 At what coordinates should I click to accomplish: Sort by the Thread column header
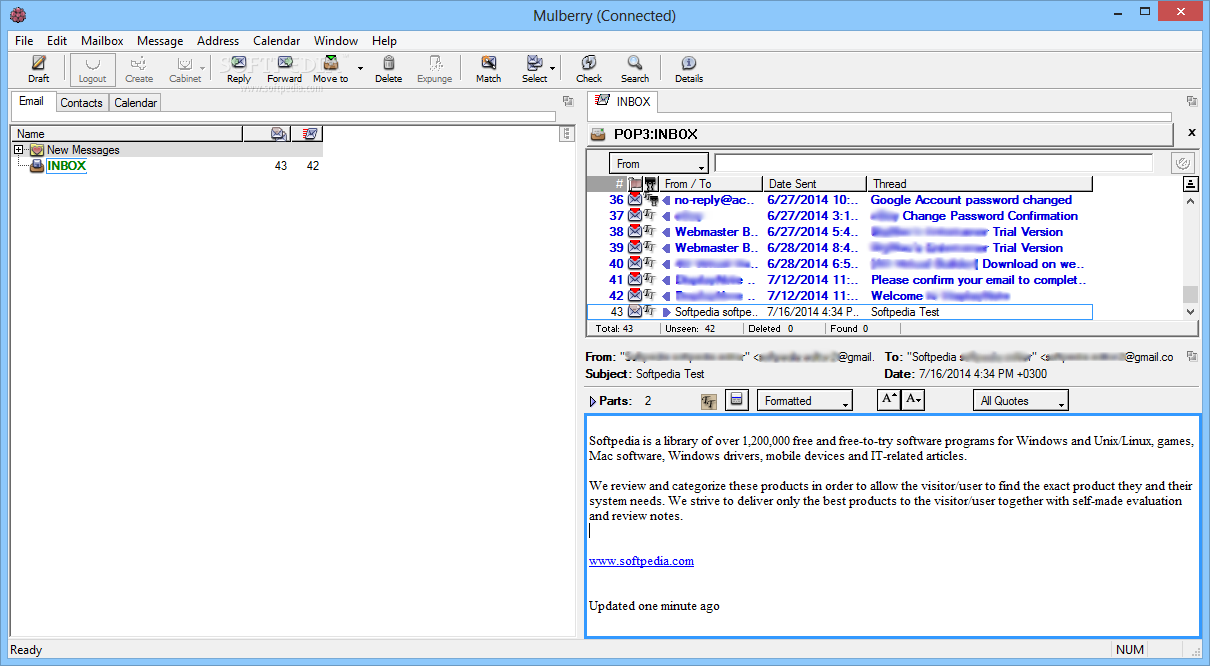980,184
